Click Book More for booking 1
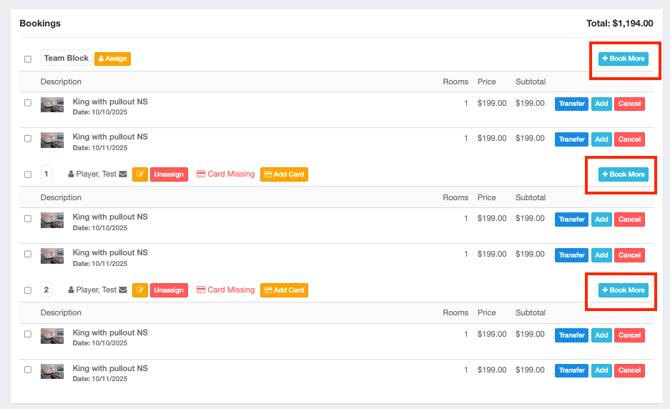Image resolution: width=670 pixels, height=409 pixels. tap(623, 174)
